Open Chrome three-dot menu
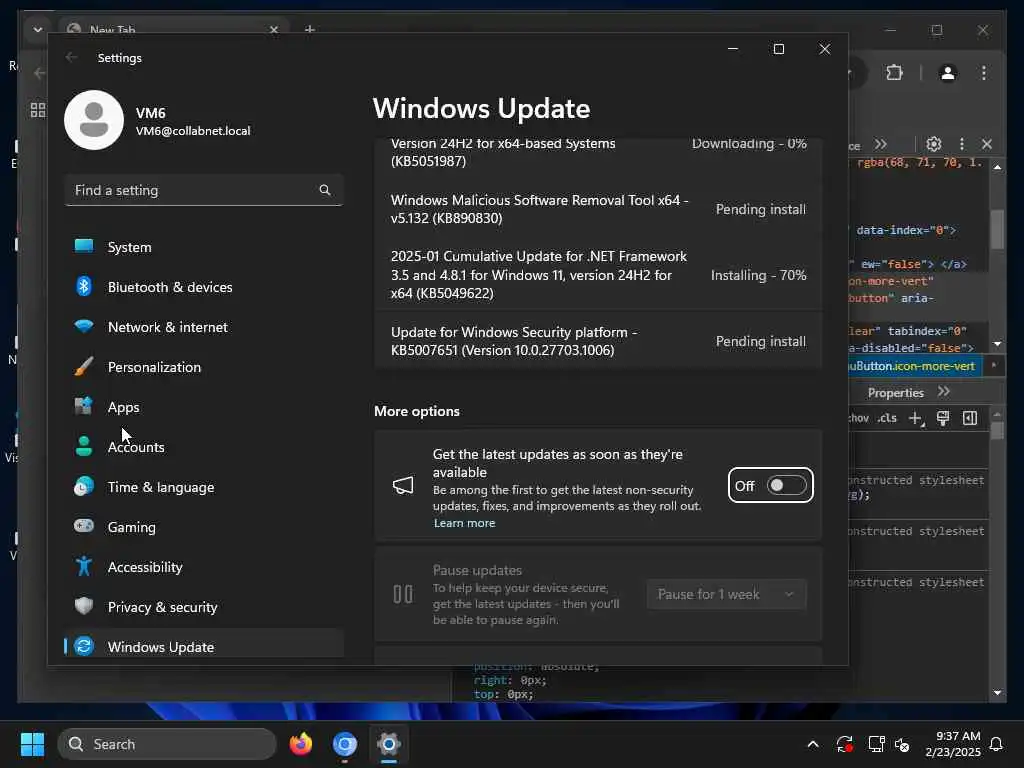 tap(984, 72)
